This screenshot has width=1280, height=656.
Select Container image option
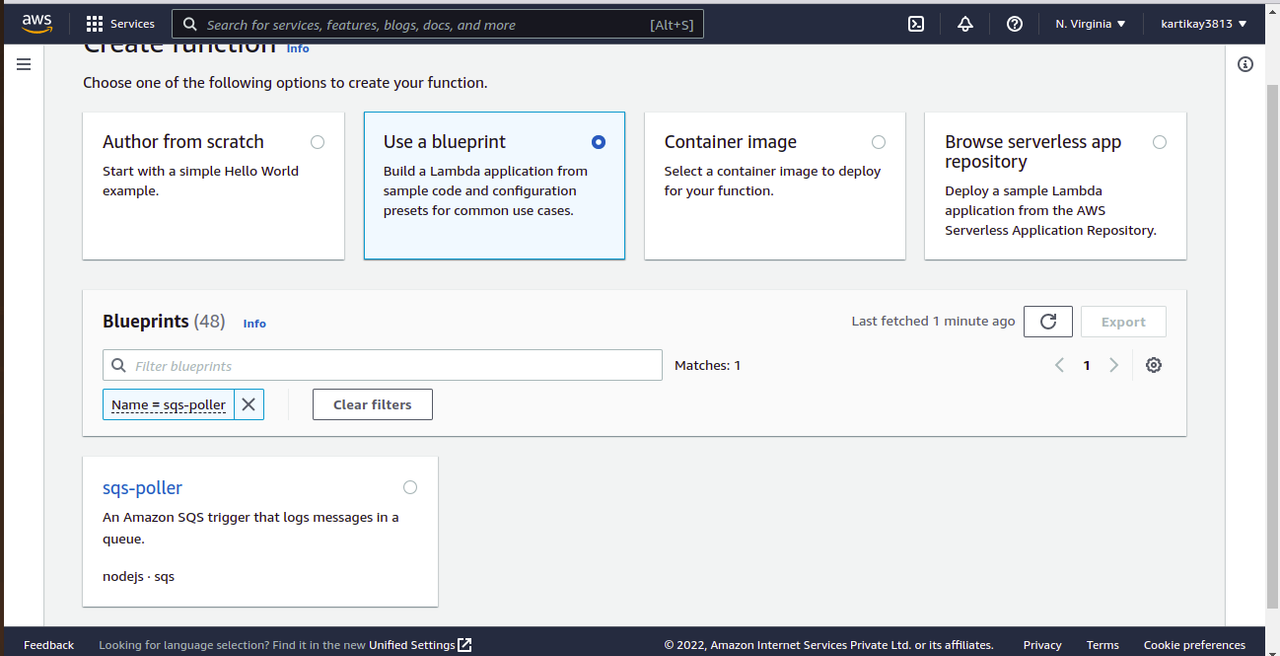(878, 142)
